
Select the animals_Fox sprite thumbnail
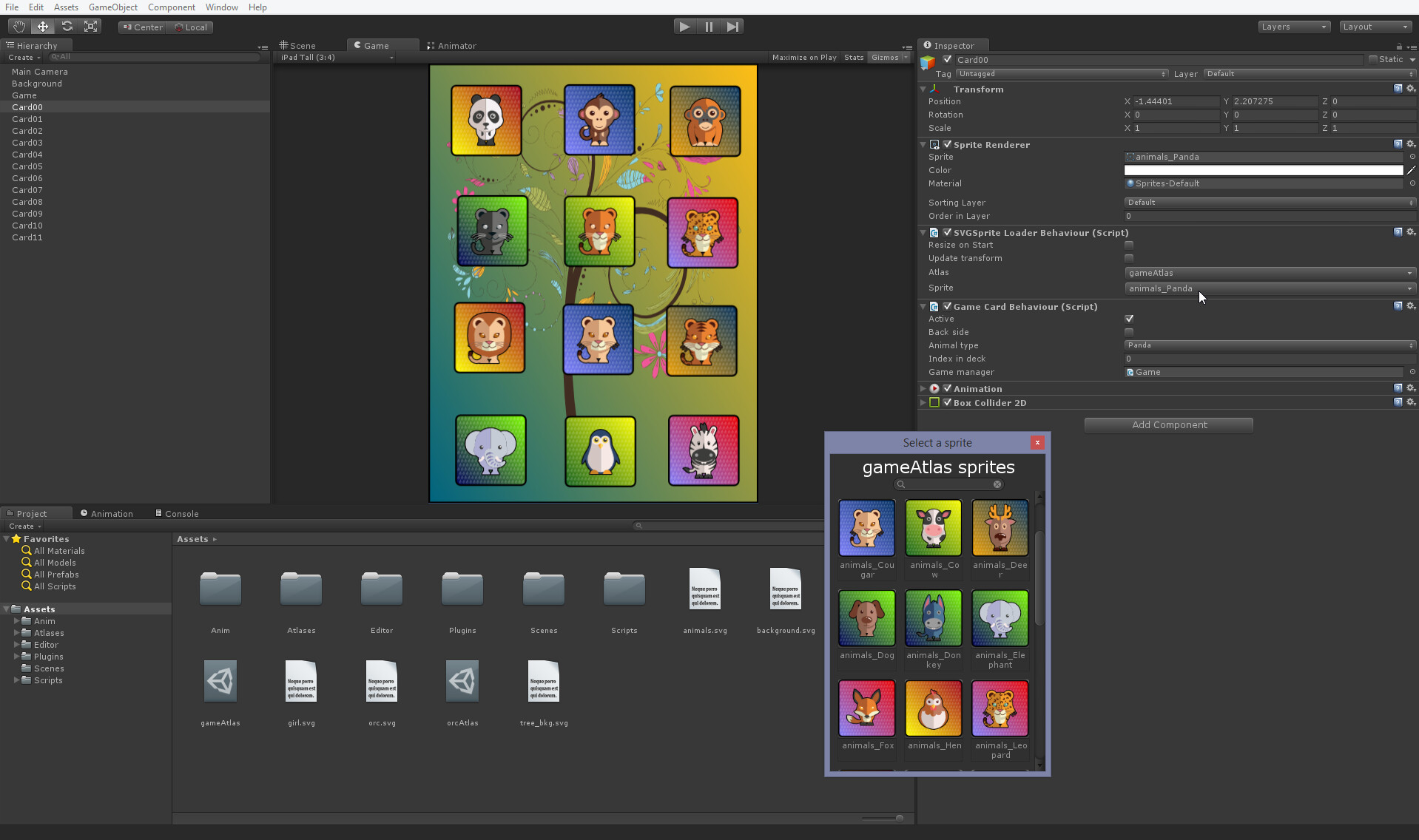(x=866, y=708)
